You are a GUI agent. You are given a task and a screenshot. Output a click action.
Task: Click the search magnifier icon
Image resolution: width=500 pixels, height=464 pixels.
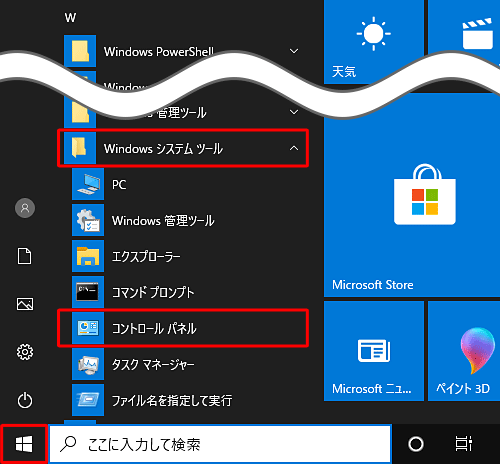tap(68, 444)
